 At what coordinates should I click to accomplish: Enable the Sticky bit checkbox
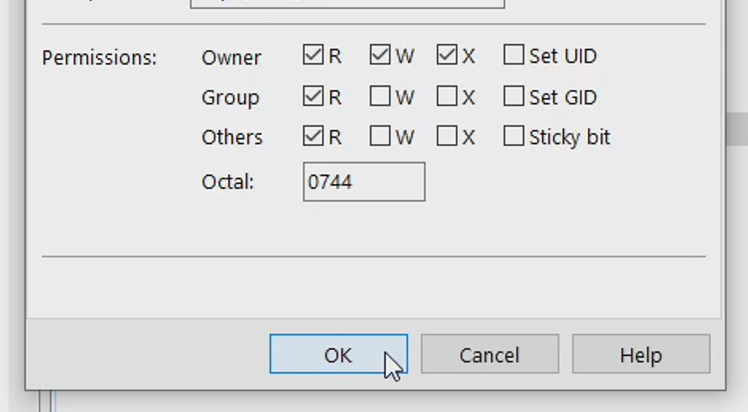[x=514, y=136]
